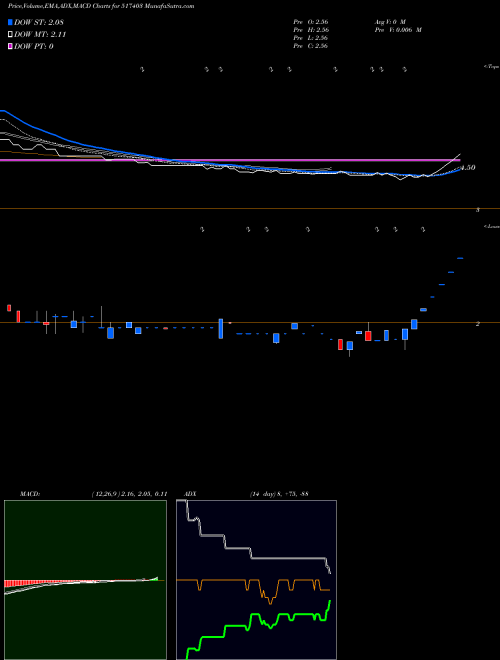
Task: Select the chart title mentioning MunafaSutra.com
Action: [101, 7]
